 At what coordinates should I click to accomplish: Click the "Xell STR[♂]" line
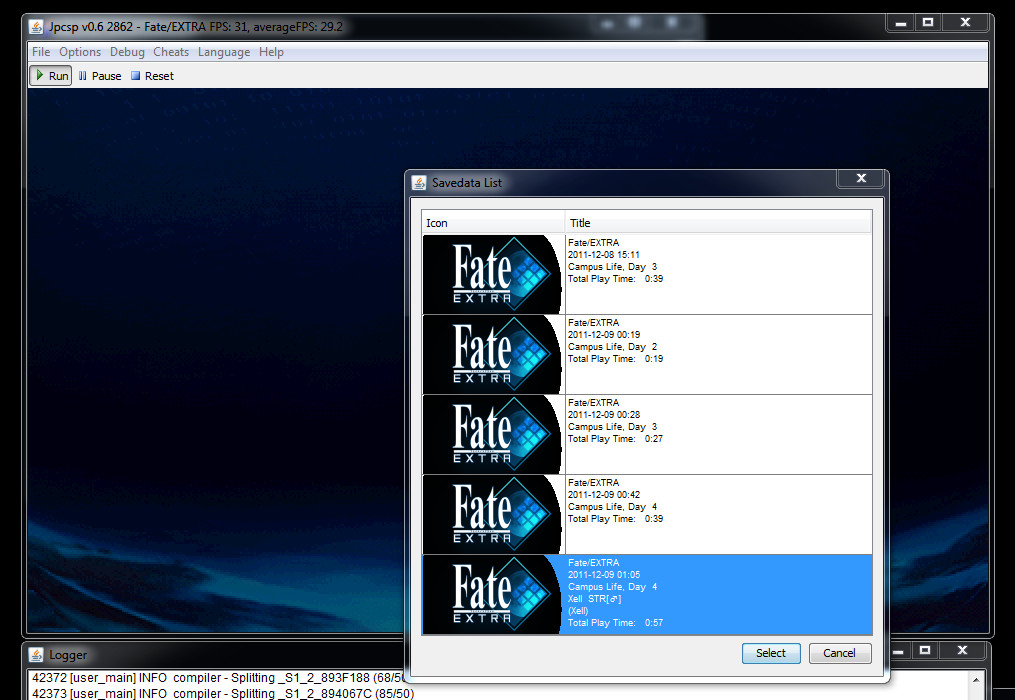coord(594,599)
